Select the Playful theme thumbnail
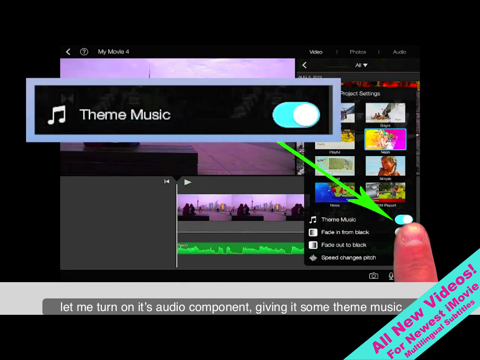480x360 pixels. (335, 140)
